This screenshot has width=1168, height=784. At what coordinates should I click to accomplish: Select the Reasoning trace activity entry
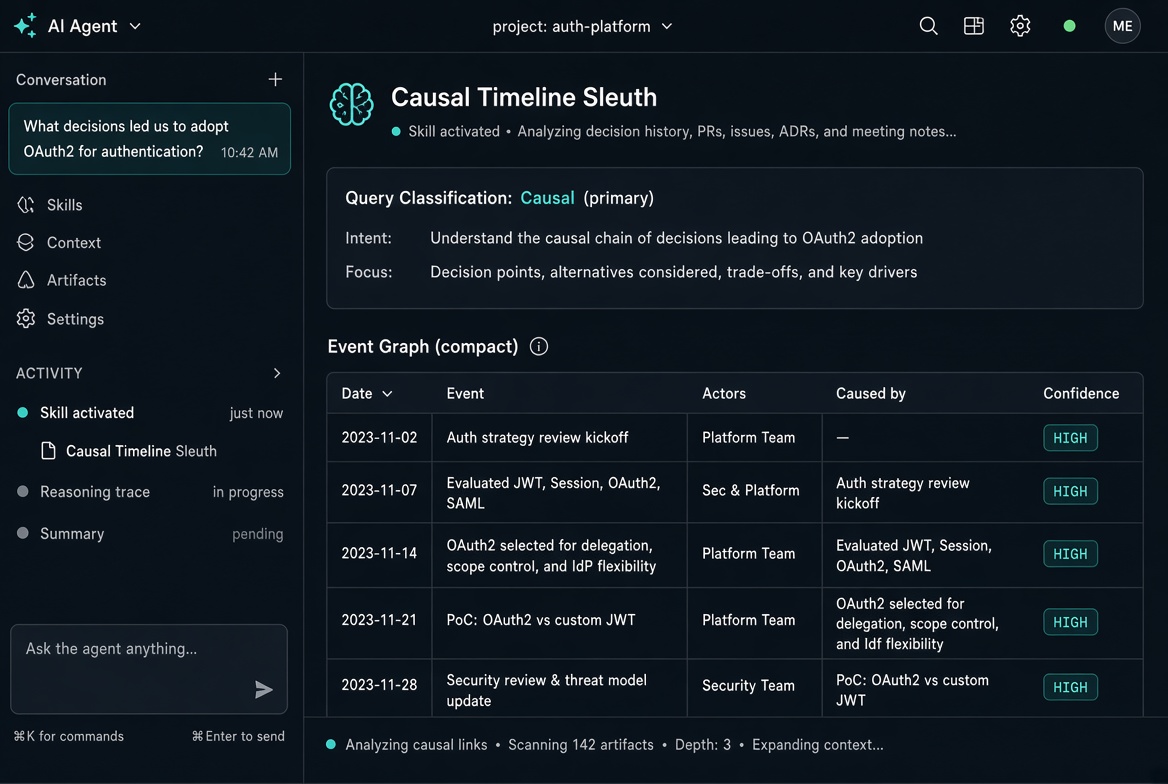point(150,492)
